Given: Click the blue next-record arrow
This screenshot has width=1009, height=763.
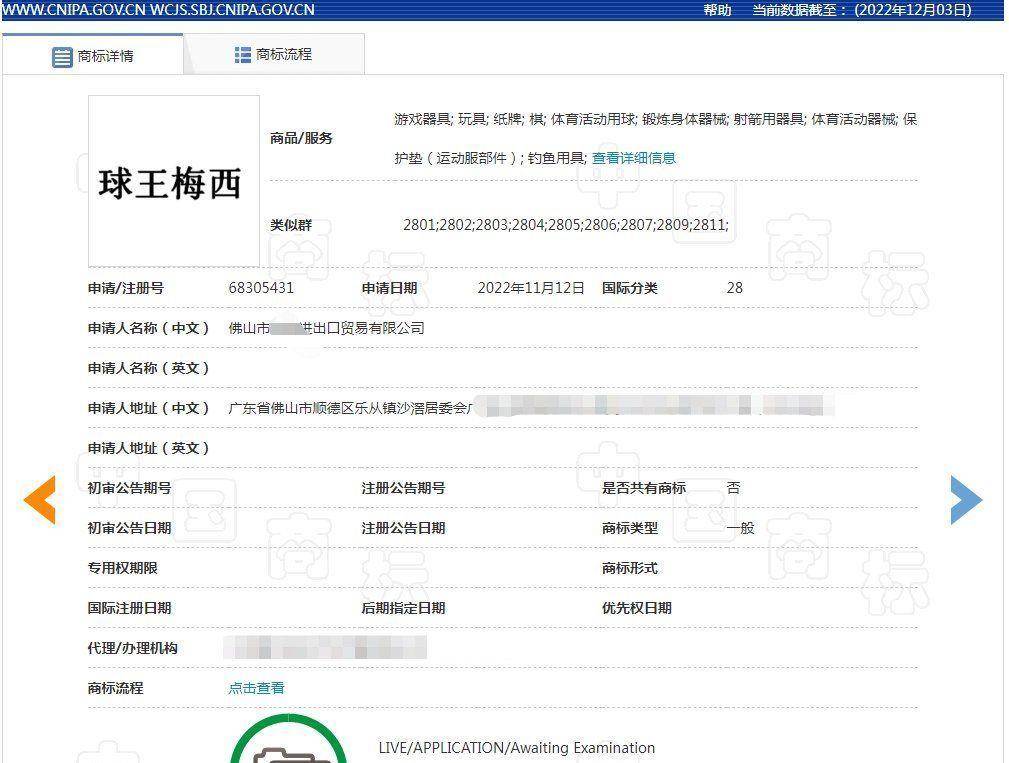Looking at the screenshot, I should pyautogui.click(x=966, y=500).
